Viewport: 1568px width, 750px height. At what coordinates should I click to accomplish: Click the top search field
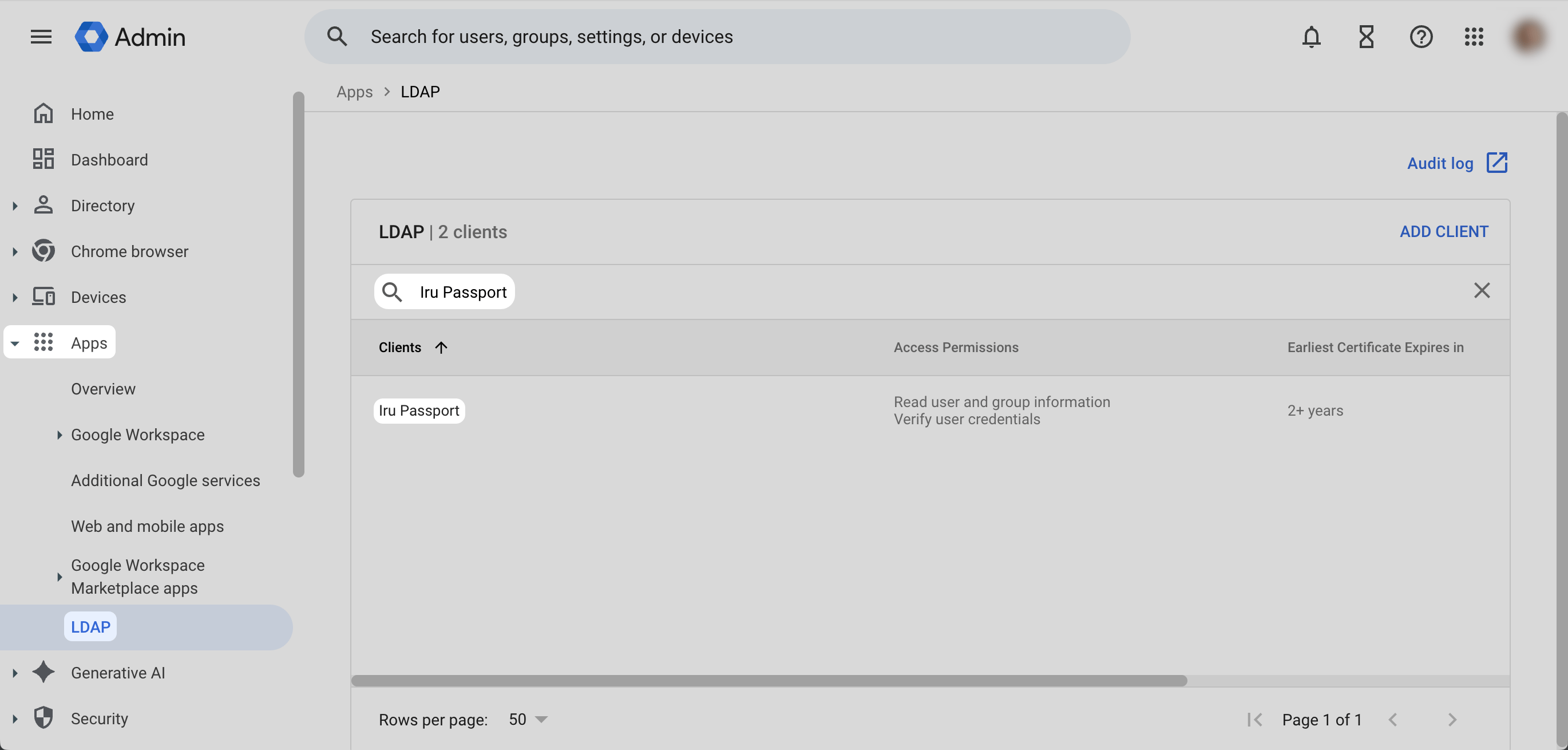[717, 37]
